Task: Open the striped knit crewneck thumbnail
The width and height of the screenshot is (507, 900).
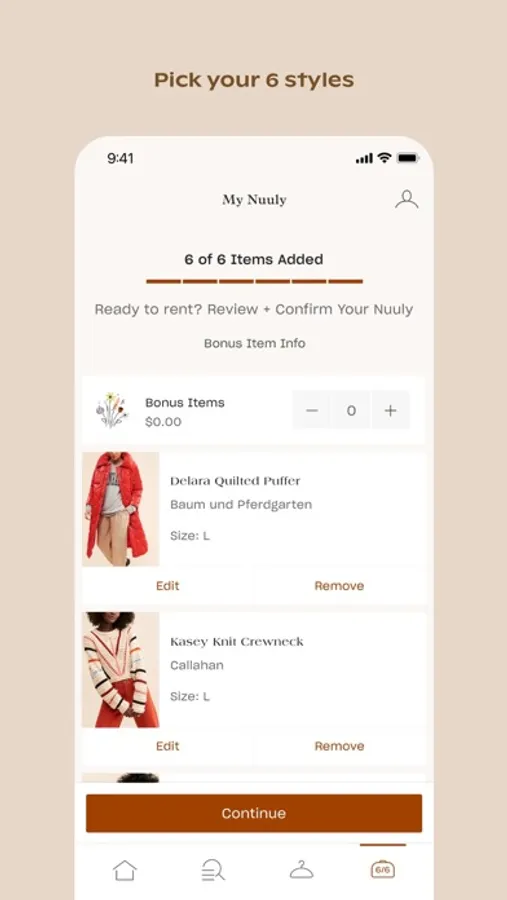Action: [x=121, y=670]
